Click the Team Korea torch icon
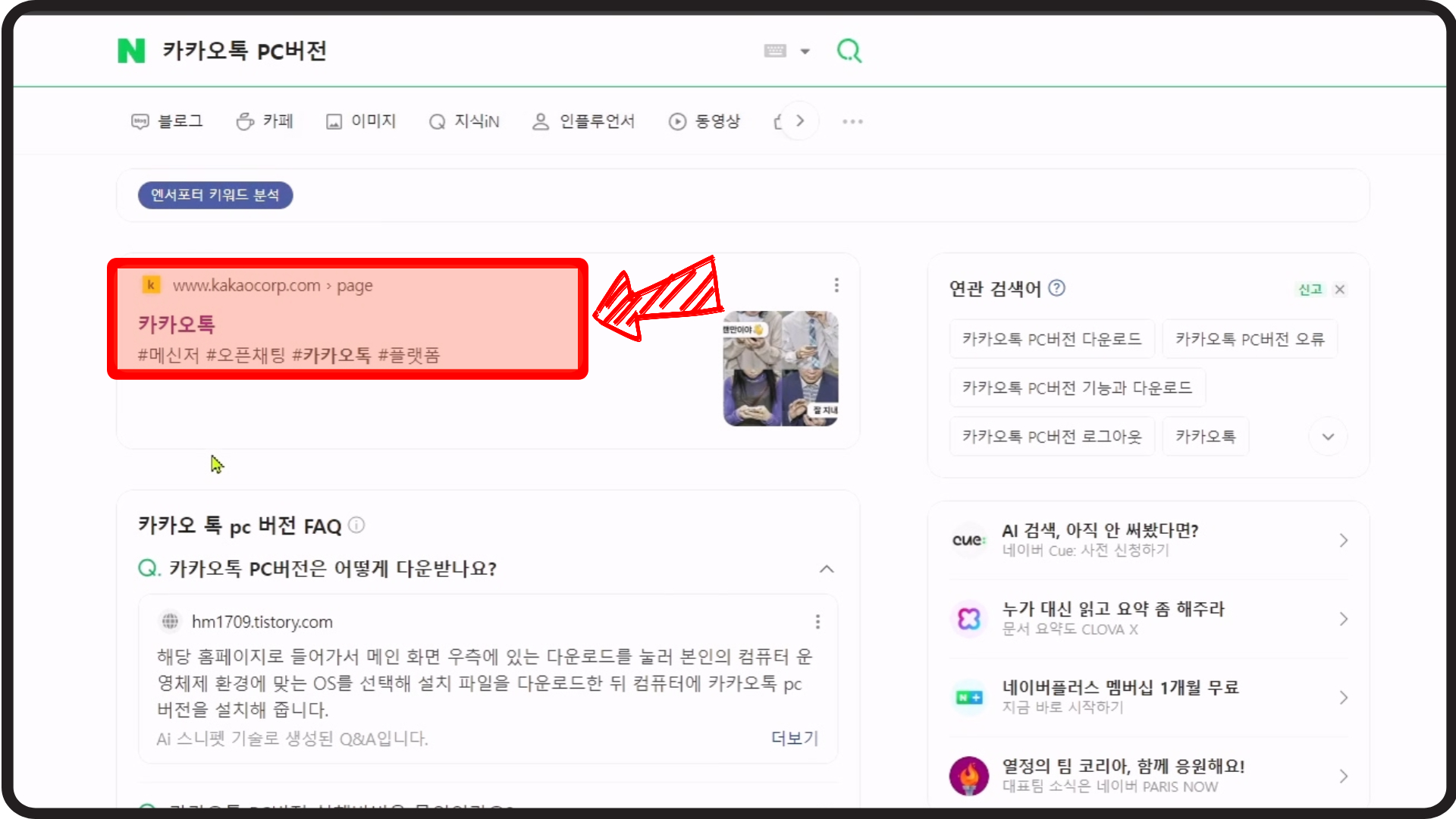 coord(969,776)
